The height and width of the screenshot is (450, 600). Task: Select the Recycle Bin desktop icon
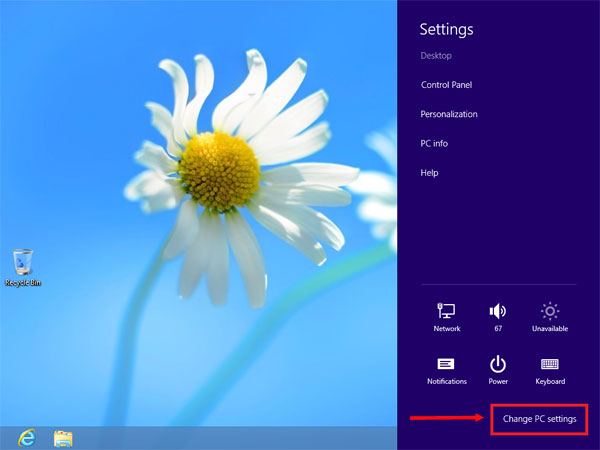pyautogui.click(x=23, y=267)
